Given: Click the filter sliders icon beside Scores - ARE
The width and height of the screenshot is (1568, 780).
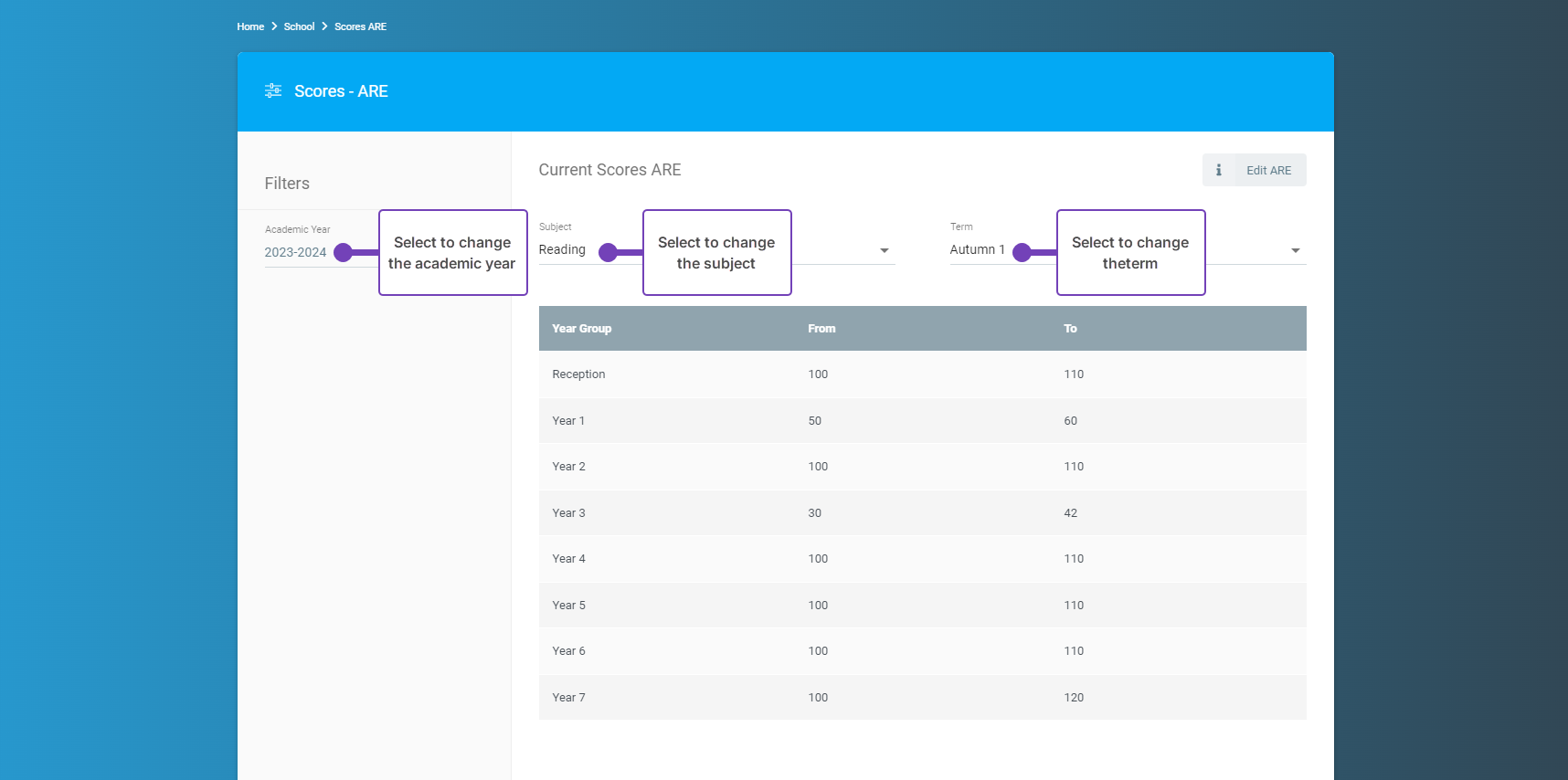Looking at the screenshot, I should 272,91.
